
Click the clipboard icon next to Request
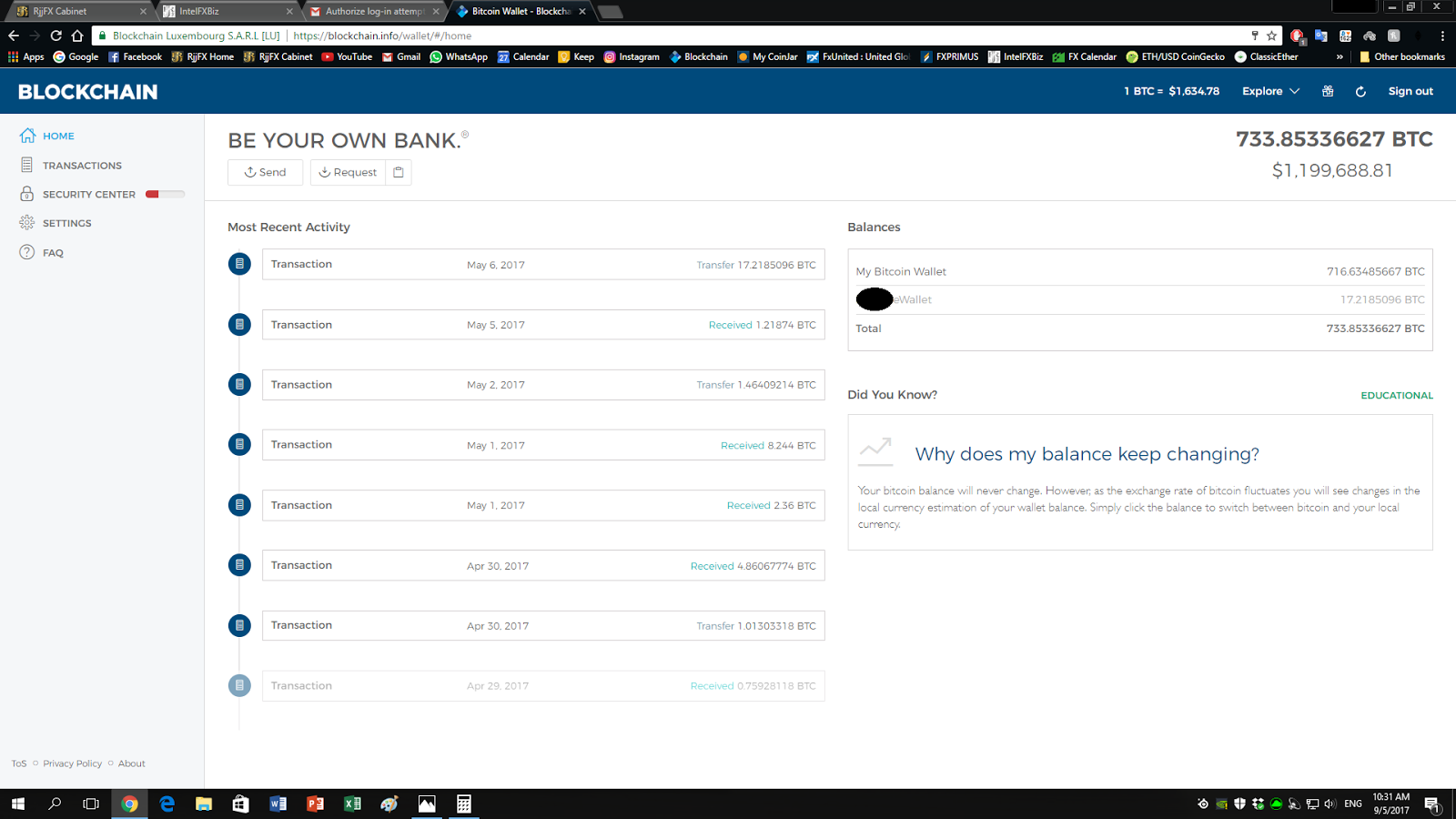pyautogui.click(x=399, y=172)
